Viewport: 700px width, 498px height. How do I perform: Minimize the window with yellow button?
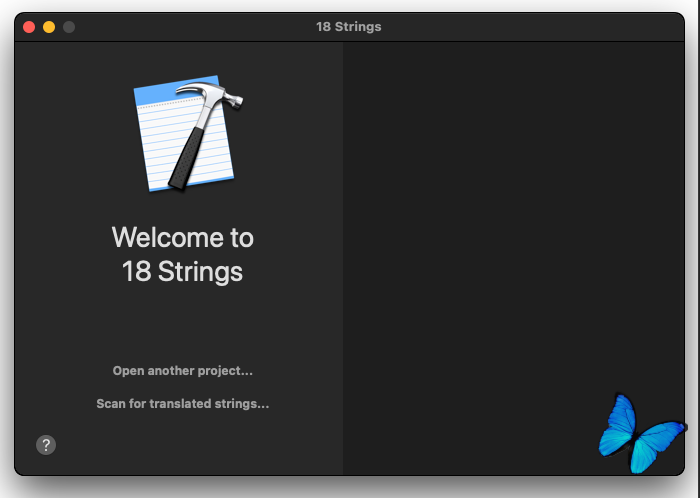coord(49,27)
